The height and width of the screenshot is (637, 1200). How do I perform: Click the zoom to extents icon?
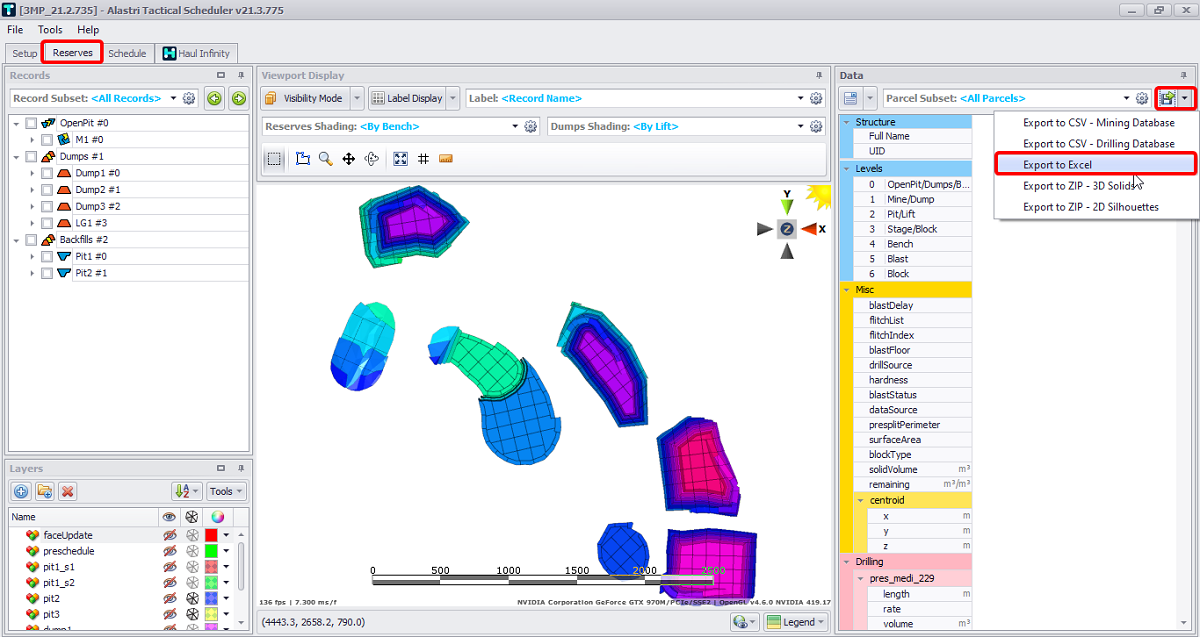(400, 159)
